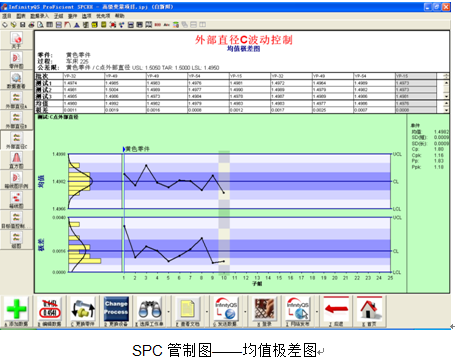The height and width of the screenshot is (362, 455).
Task: Open the 子组 menu
Action: coord(59,16)
